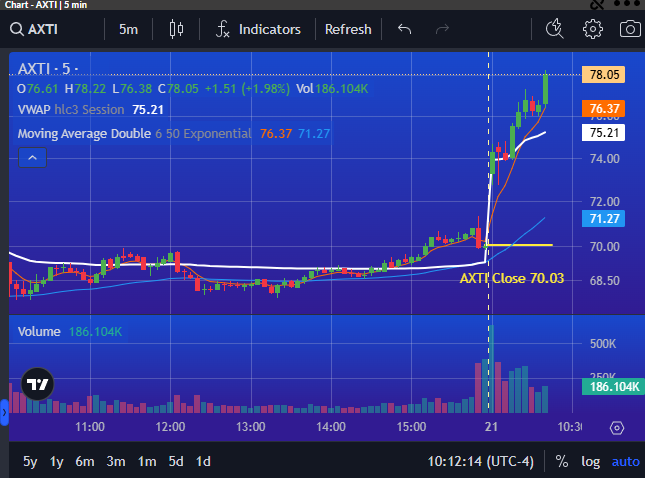Toggle auto scale mode

tap(625, 462)
